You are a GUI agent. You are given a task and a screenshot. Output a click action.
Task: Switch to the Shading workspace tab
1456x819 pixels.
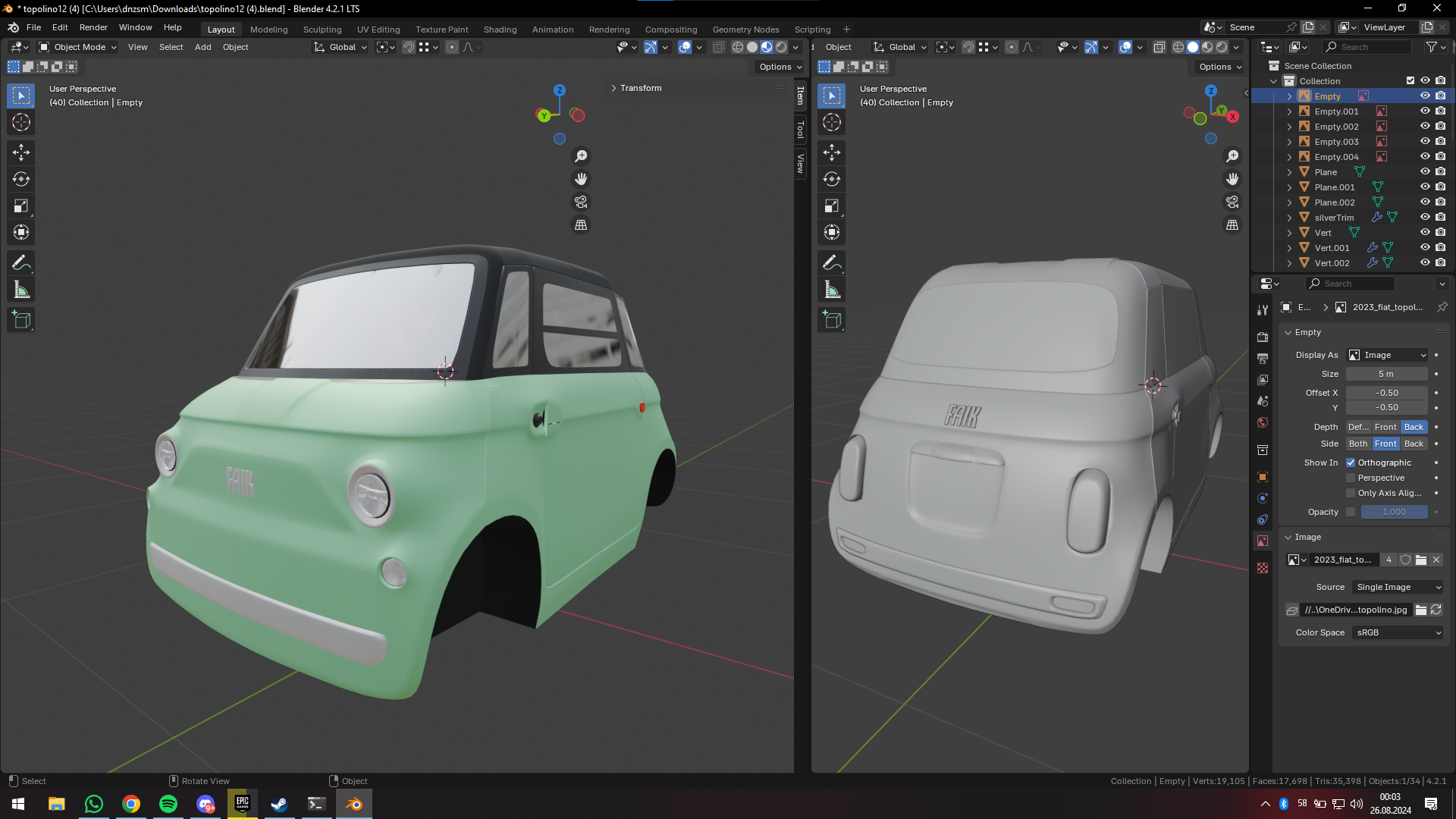tap(500, 30)
